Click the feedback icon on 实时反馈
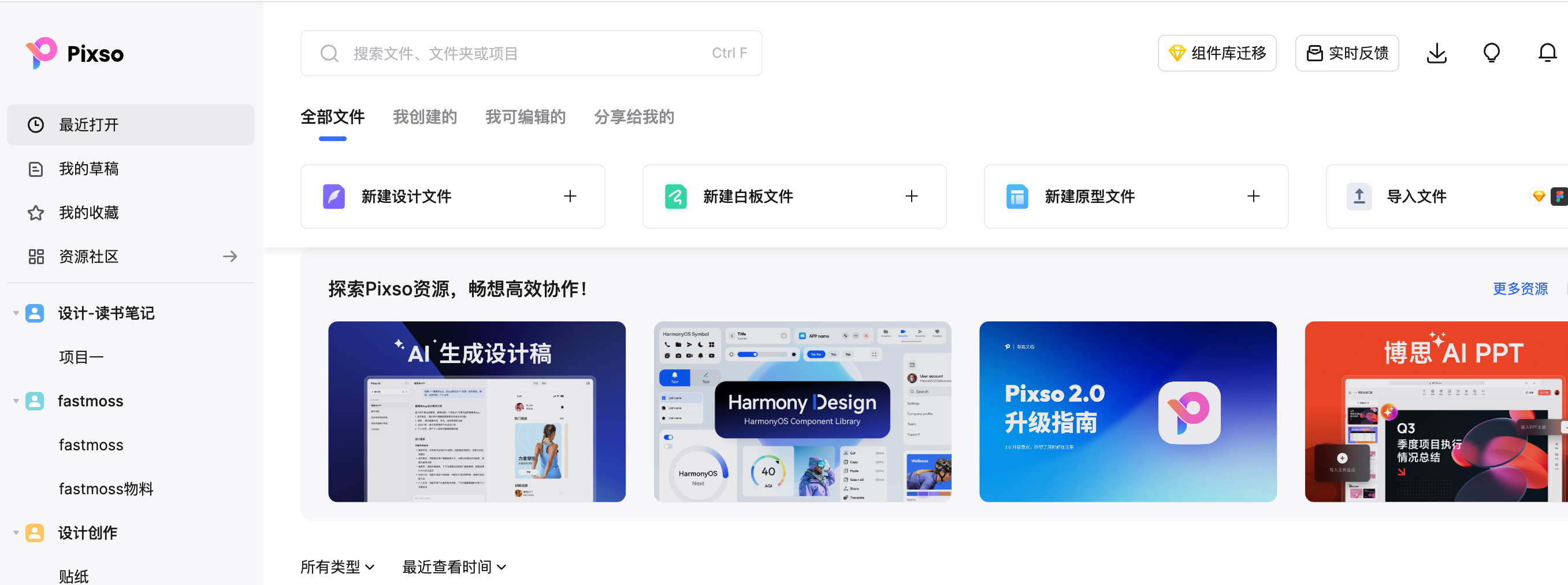Screen dimensions: 1568x585 (x=1314, y=54)
